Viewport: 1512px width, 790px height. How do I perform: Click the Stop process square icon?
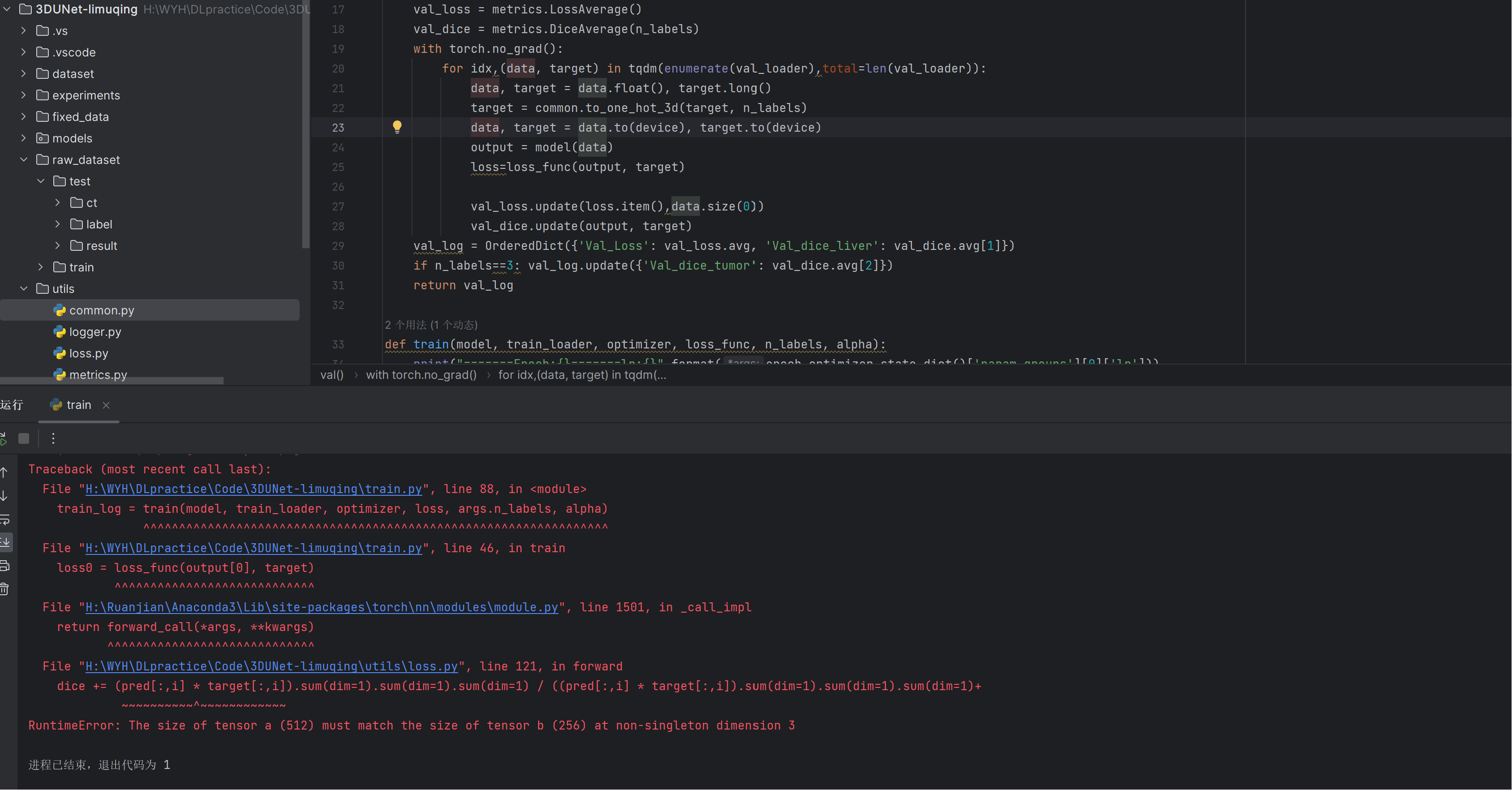(x=23, y=438)
